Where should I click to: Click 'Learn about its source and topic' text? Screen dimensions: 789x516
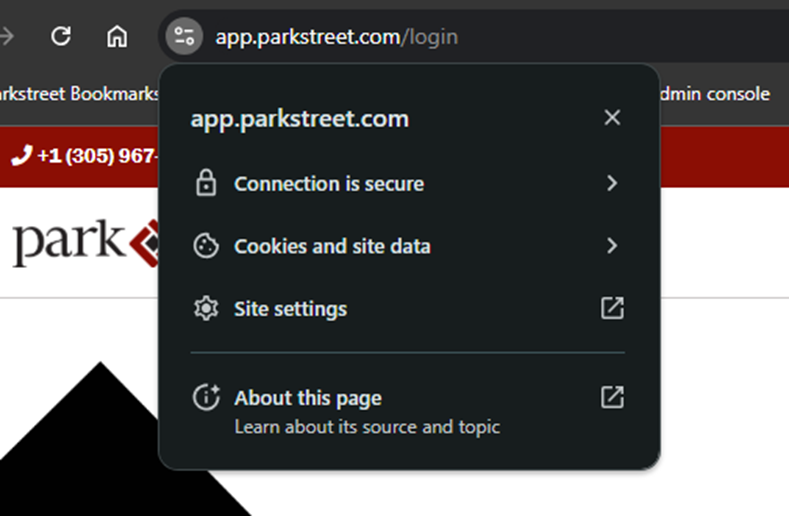coord(367,427)
